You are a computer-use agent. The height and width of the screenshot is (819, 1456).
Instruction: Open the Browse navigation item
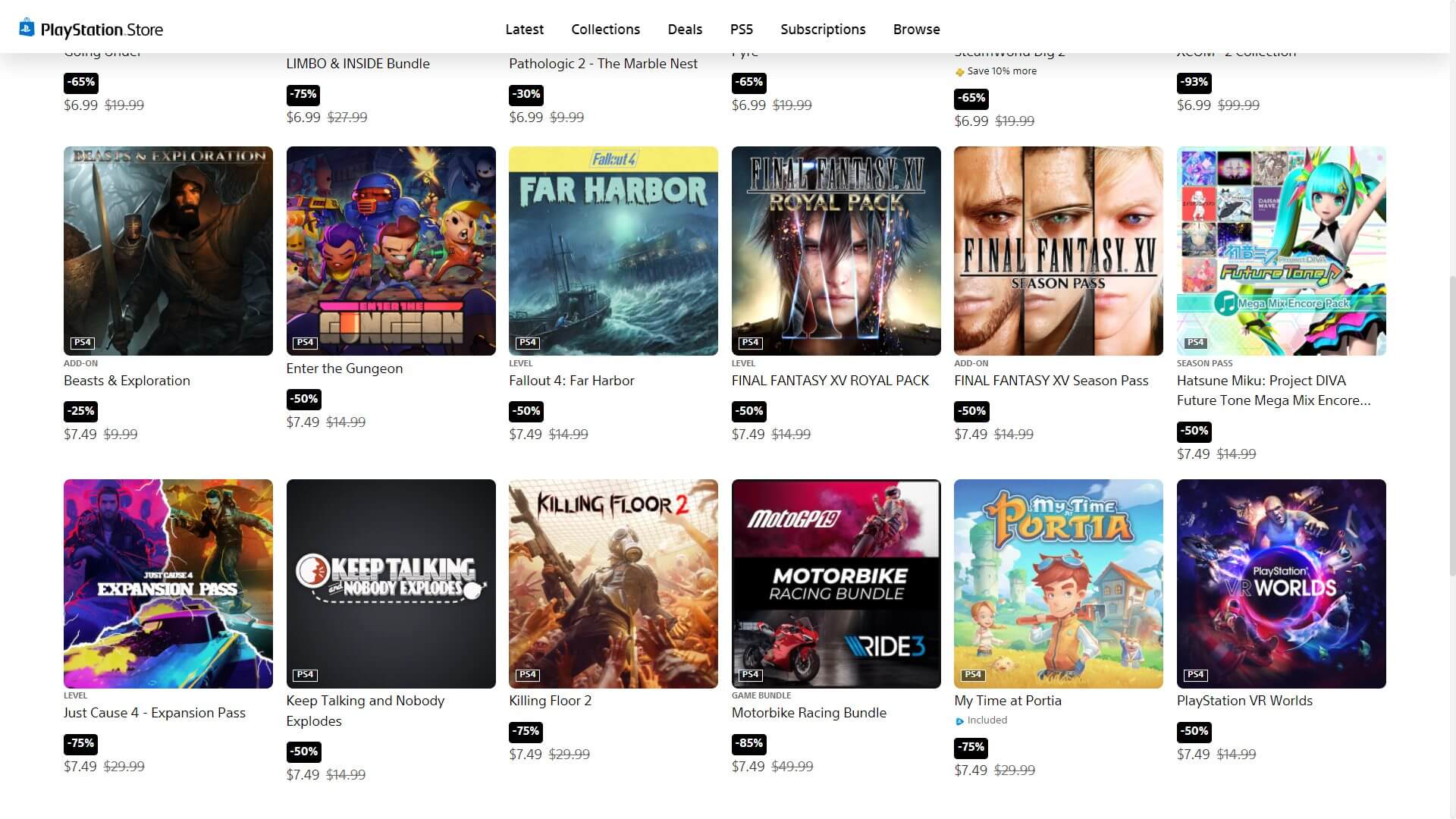pos(916,29)
